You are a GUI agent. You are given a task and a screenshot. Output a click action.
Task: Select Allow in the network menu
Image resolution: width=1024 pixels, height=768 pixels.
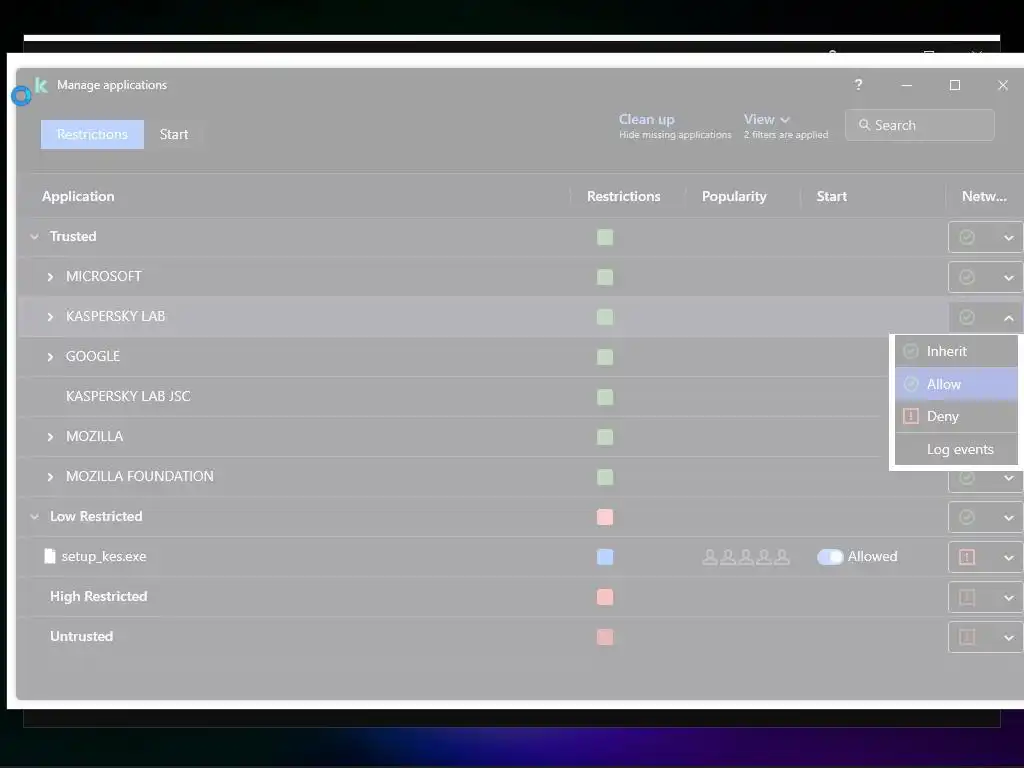tap(956, 384)
